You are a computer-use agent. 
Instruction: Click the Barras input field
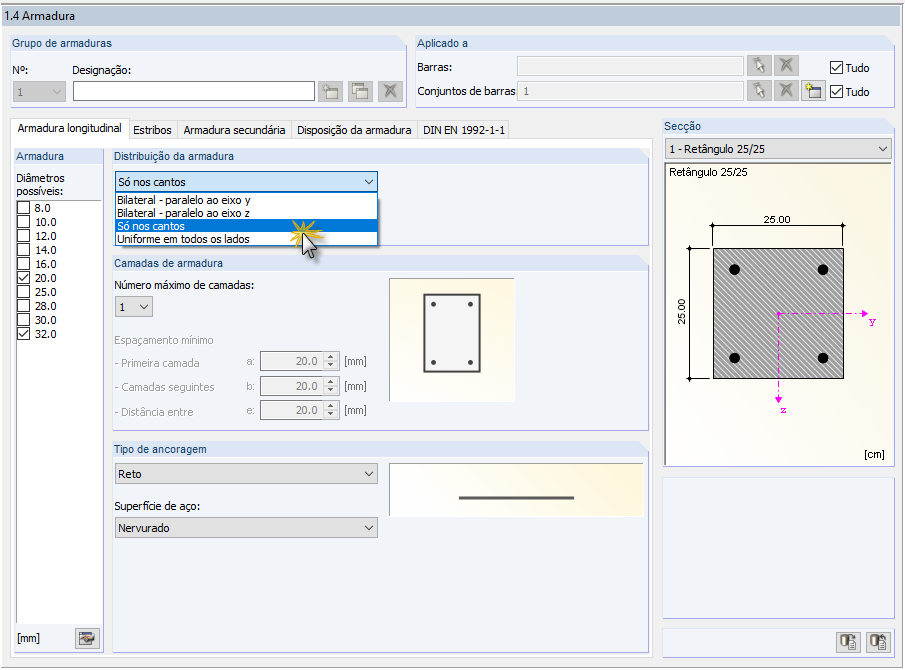[x=630, y=66]
